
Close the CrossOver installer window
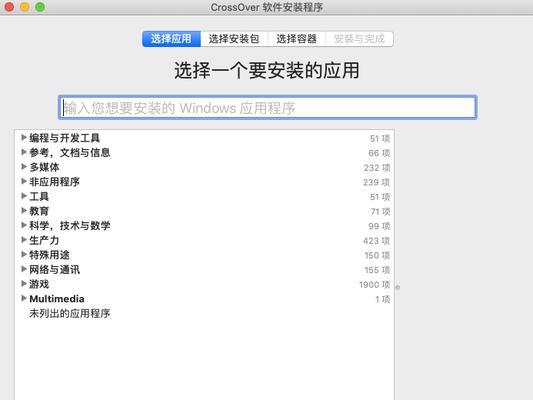tap(9, 7)
